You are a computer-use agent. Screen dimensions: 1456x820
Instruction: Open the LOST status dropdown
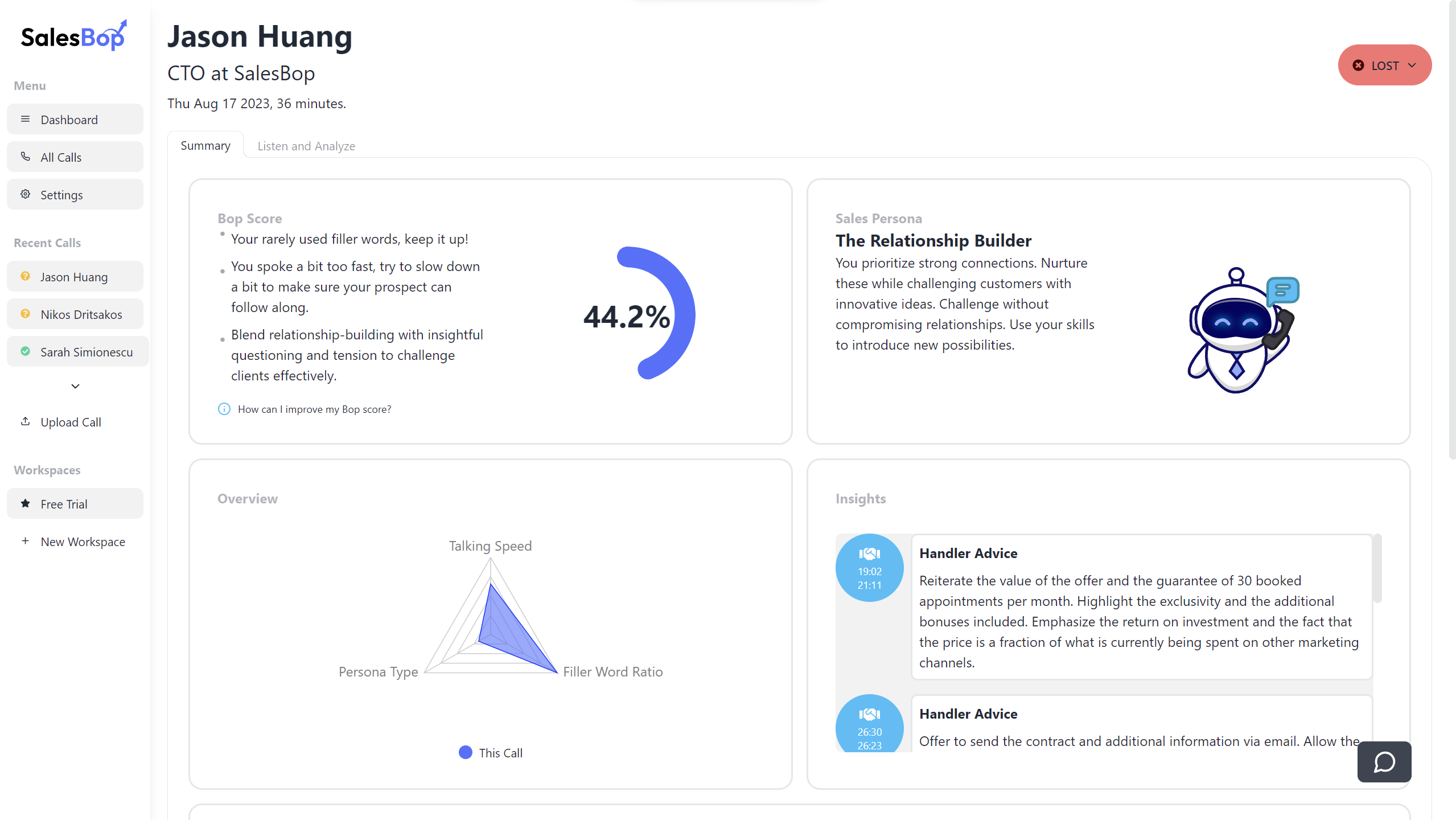(x=1384, y=65)
